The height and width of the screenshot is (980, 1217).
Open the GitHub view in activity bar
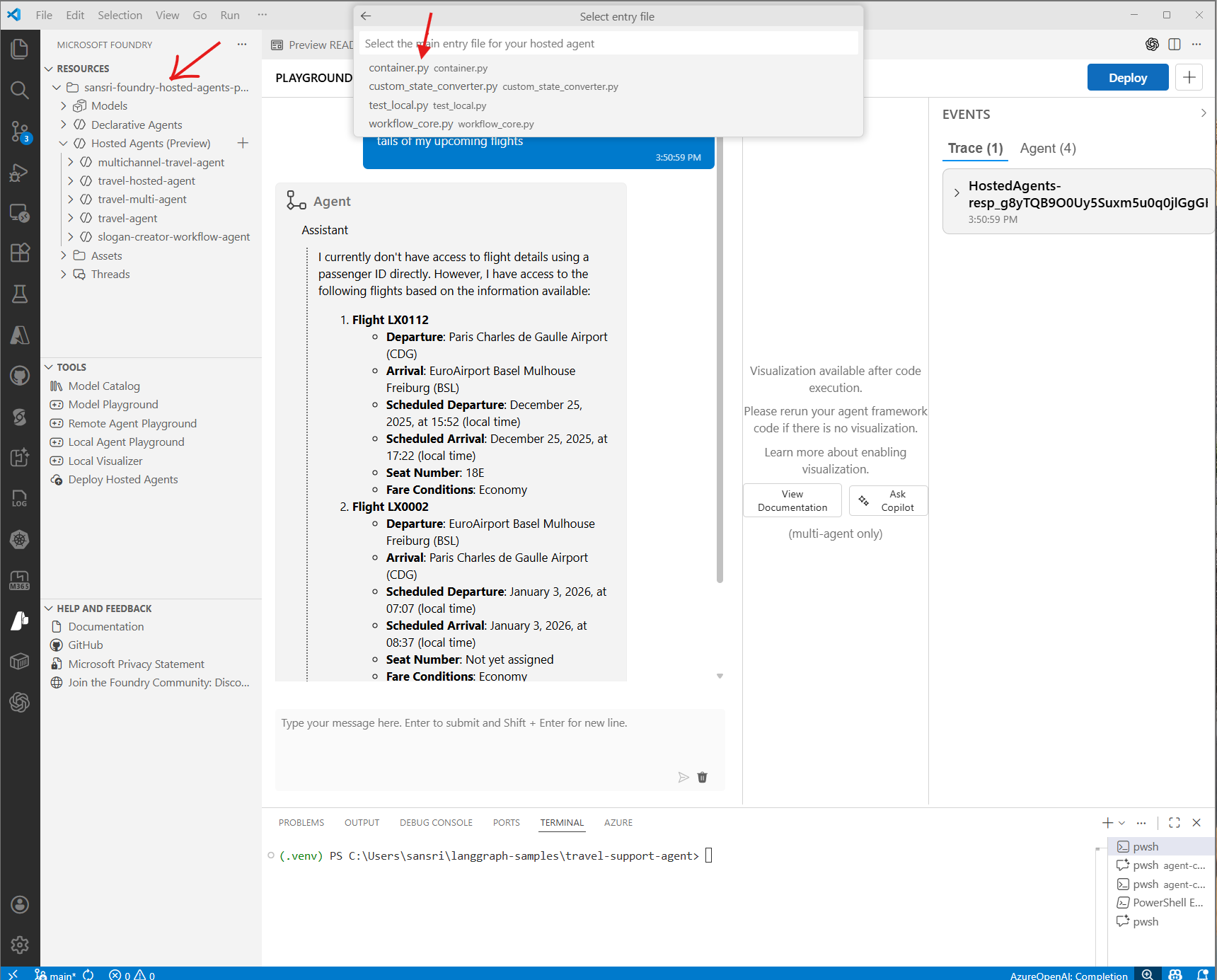20,376
